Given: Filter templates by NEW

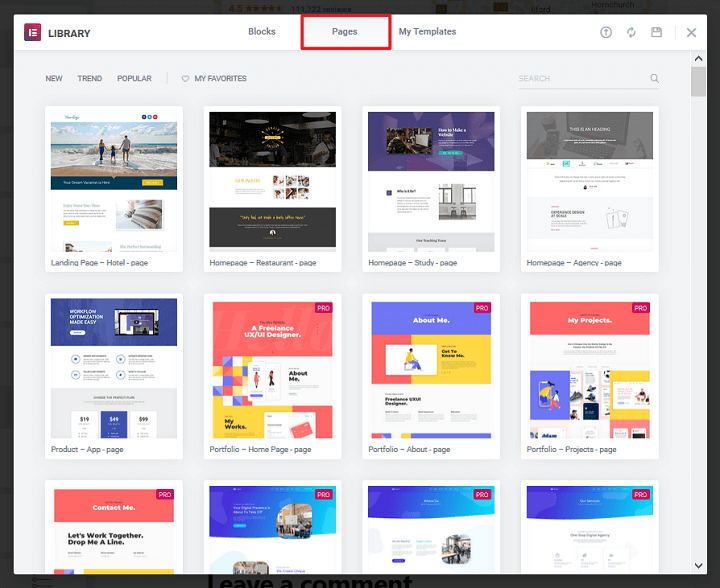Looking at the screenshot, I should coord(54,78).
